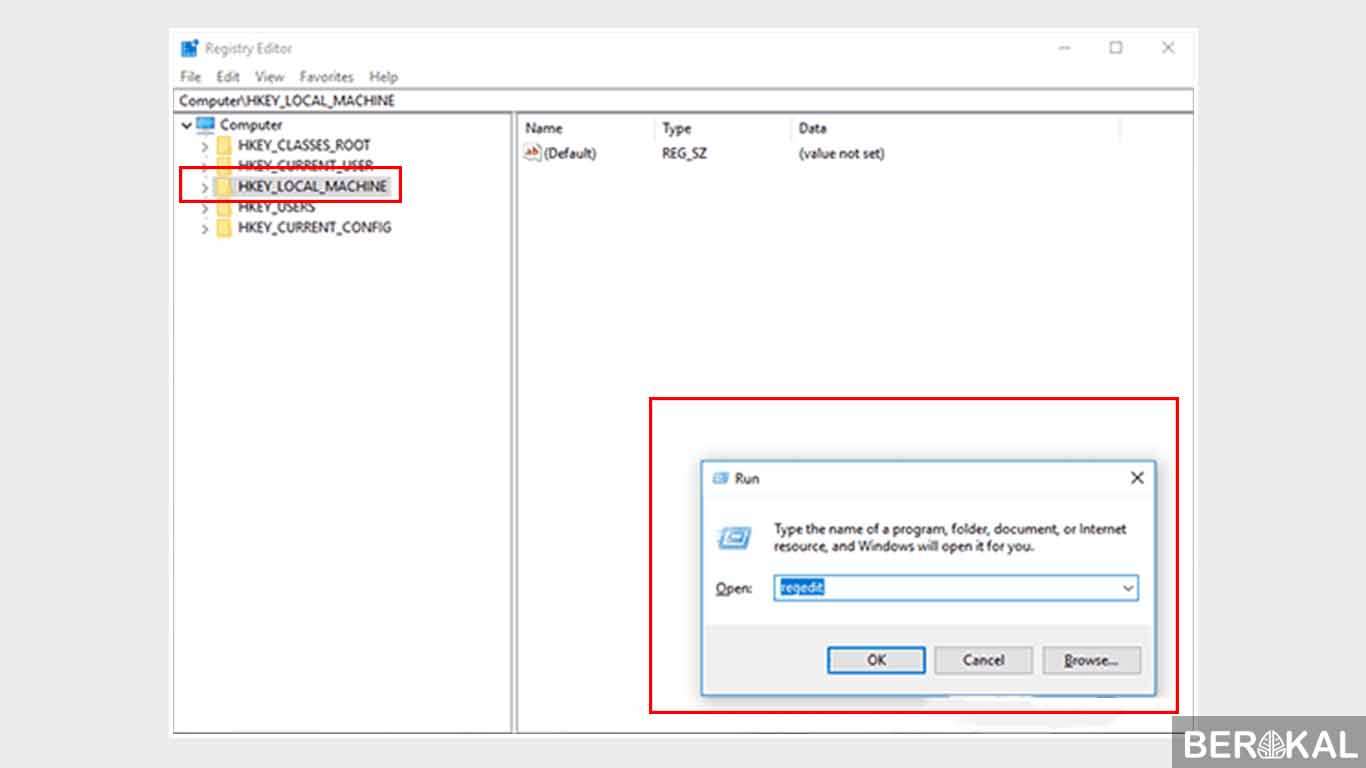The width and height of the screenshot is (1366, 768).
Task: Open the File menu in Registry Editor
Action: (x=190, y=77)
